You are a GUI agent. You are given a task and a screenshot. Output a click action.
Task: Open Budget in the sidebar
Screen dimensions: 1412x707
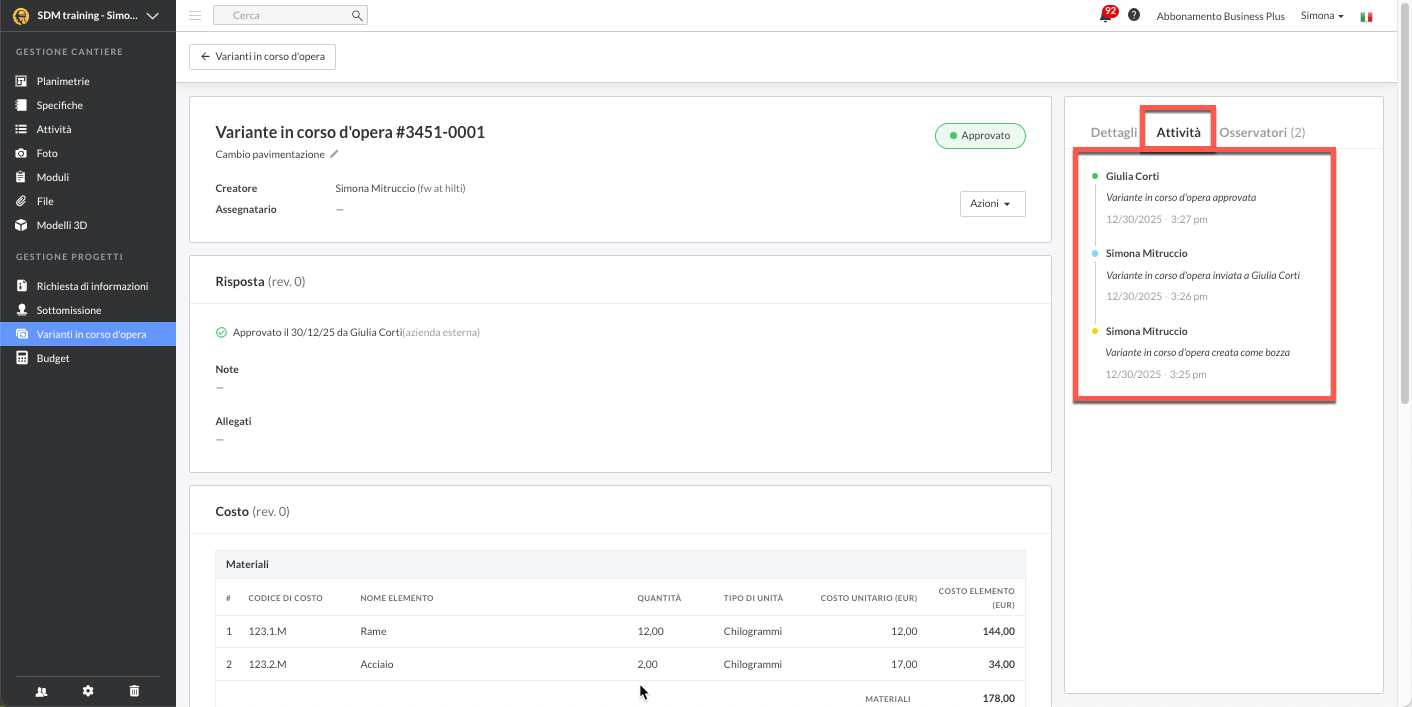click(53, 358)
